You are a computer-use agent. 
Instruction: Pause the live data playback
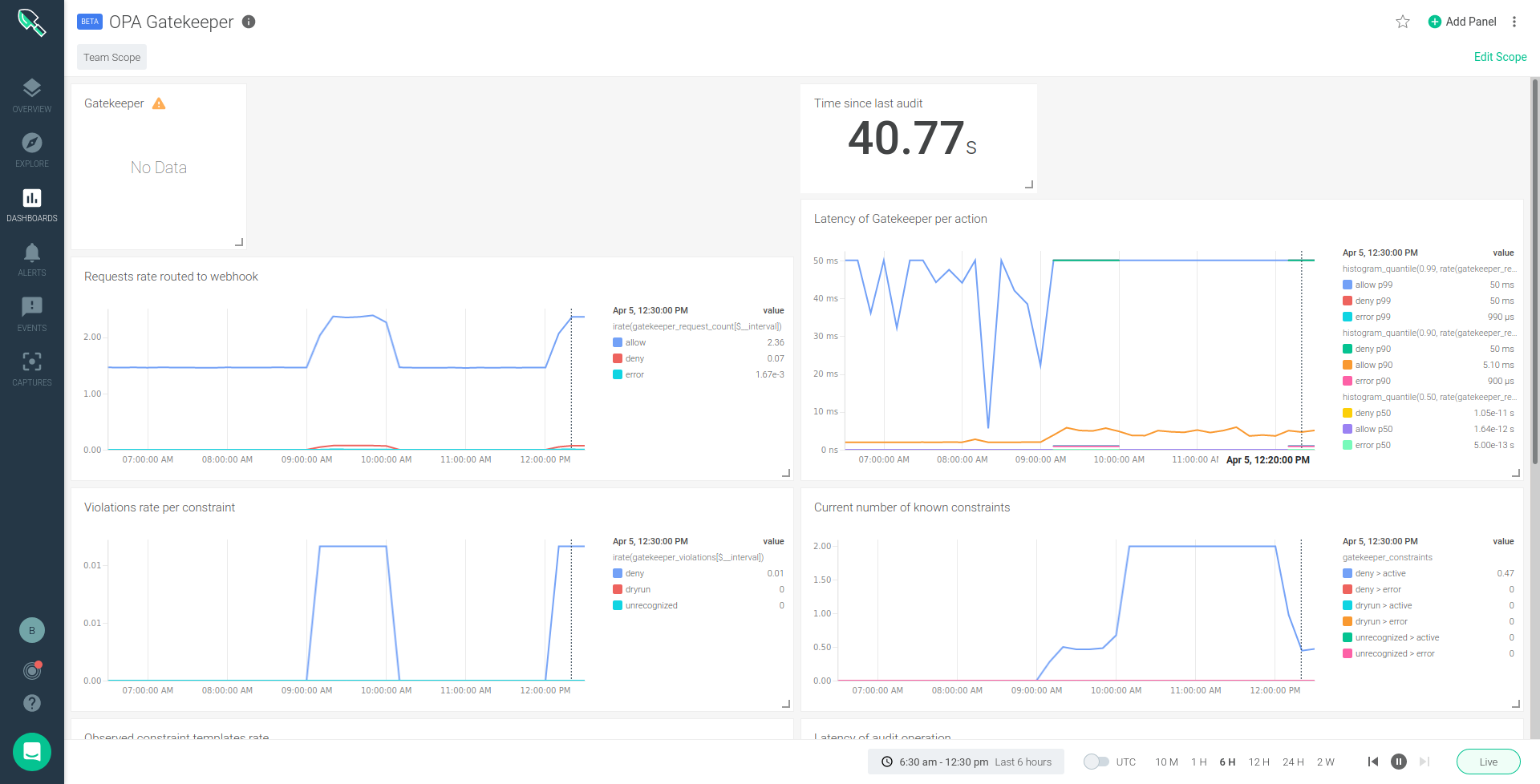(1399, 762)
